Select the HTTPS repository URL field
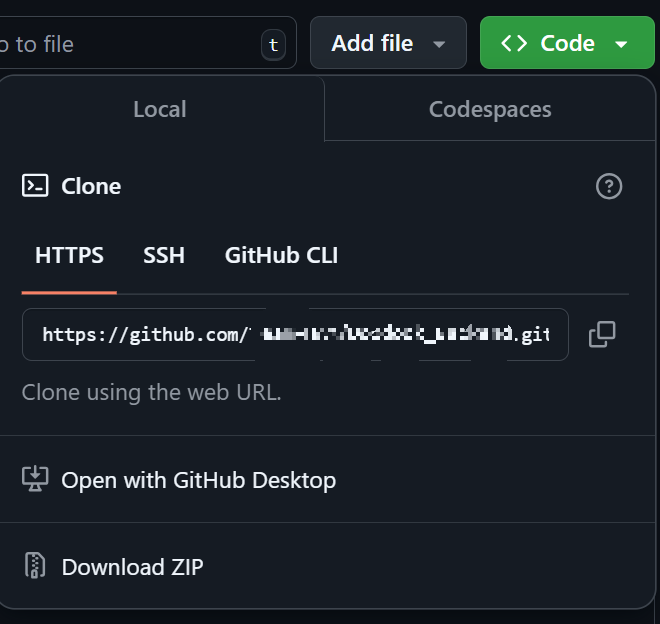Image resolution: width=660 pixels, height=624 pixels. coord(295,334)
